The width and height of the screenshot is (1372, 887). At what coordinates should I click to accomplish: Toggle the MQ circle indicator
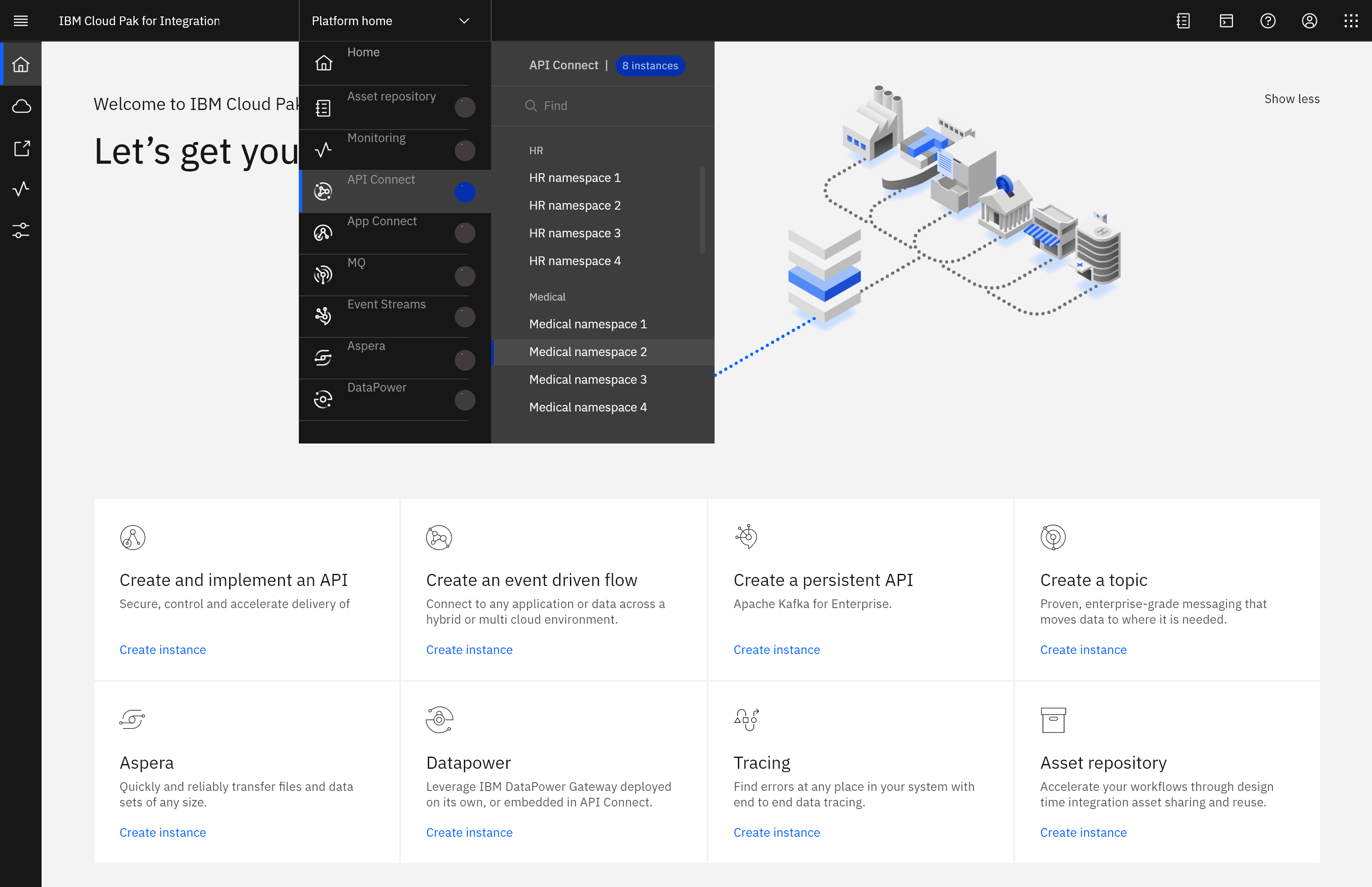(465, 276)
